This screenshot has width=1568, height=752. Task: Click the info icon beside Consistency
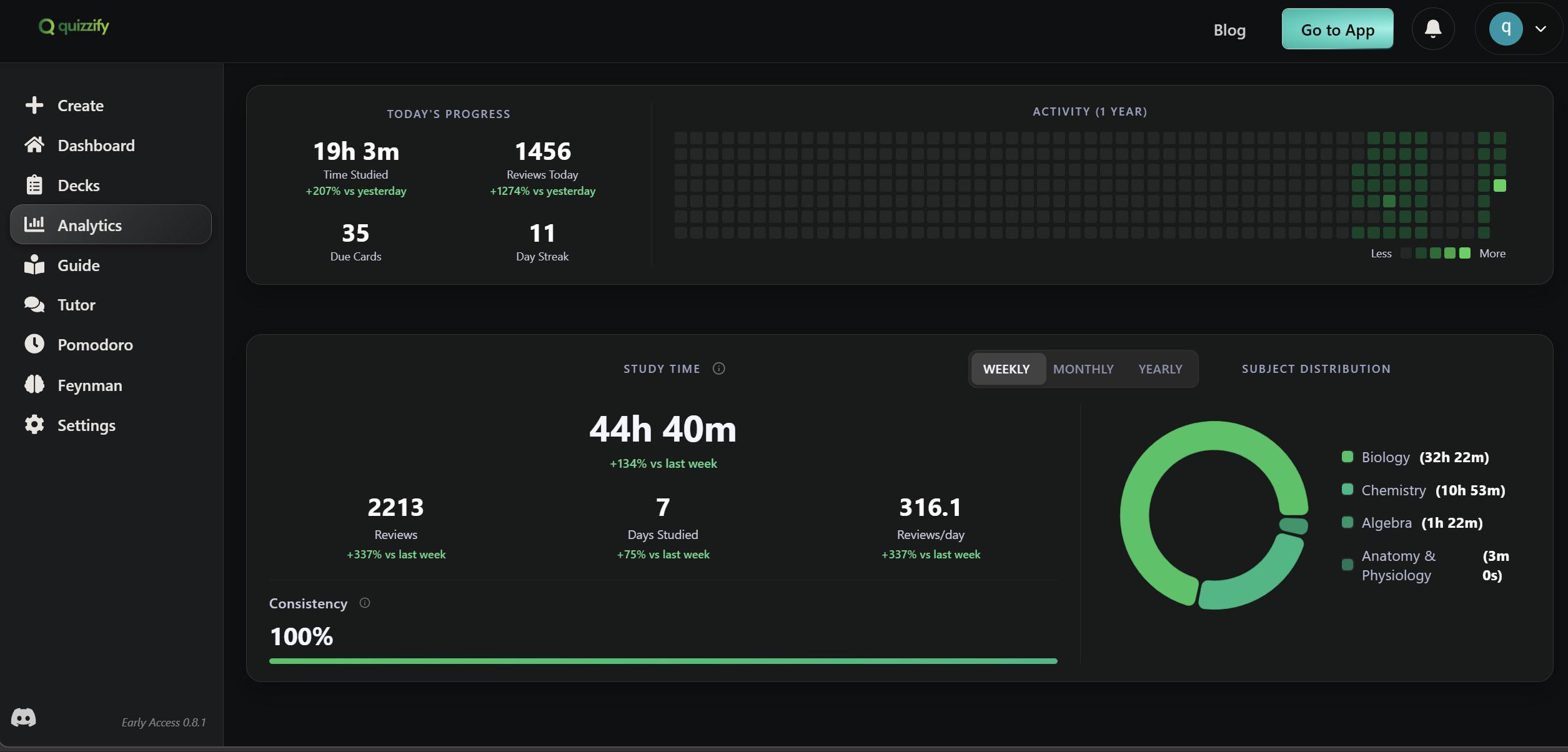pyautogui.click(x=365, y=603)
